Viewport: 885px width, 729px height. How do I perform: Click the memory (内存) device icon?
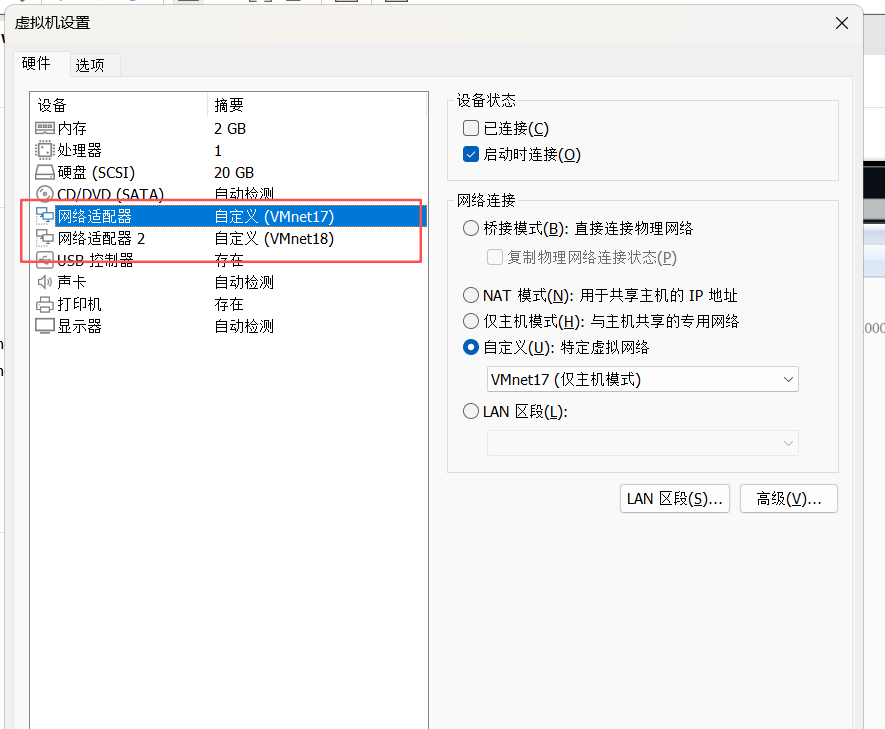pyautogui.click(x=45, y=128)
